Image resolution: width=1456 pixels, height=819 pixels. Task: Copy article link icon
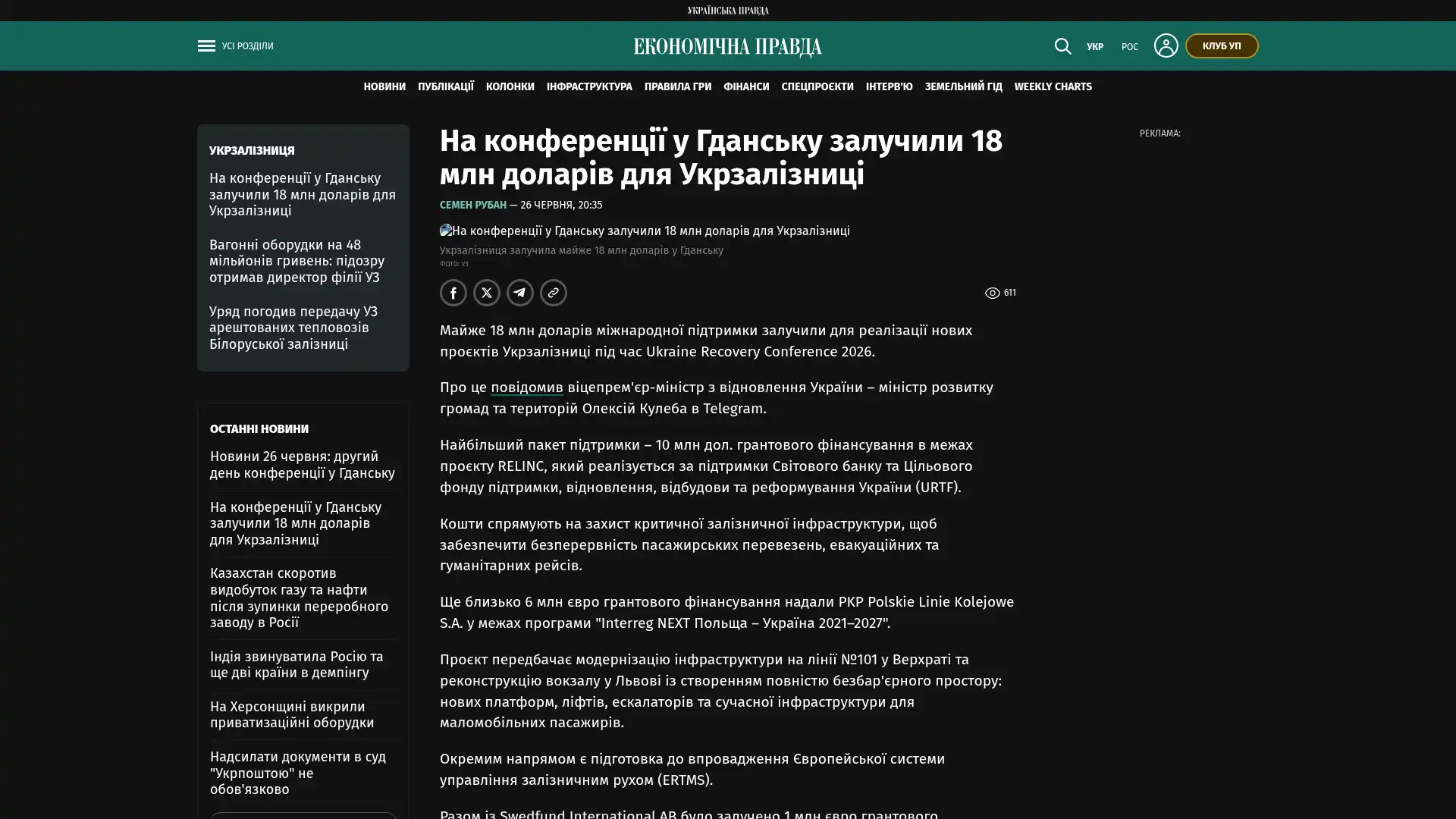pyautogui.click(x=554, y=293)
